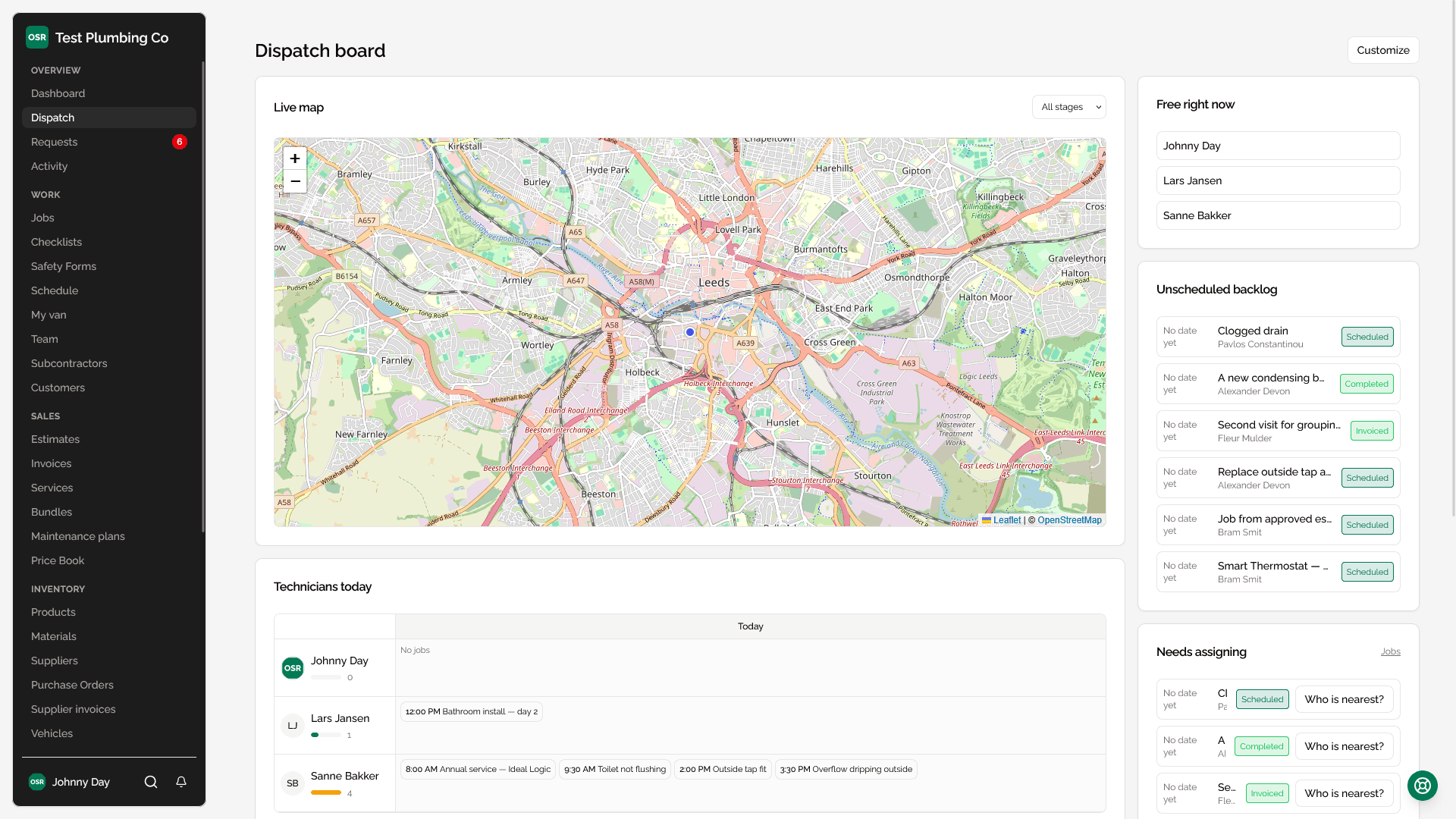Go to Customers
This screenshot has width=1456, height=819.
coord(109,388)
